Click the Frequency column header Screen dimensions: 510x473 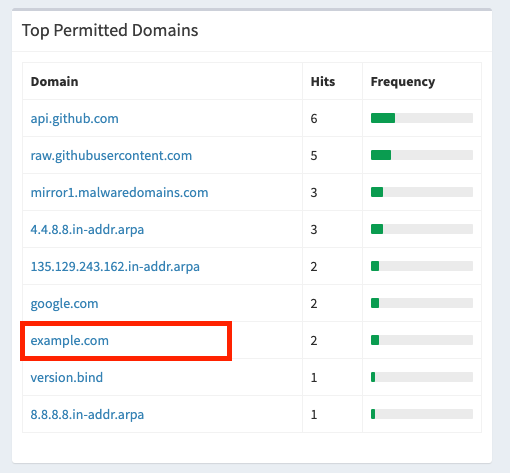pos(403,82)
